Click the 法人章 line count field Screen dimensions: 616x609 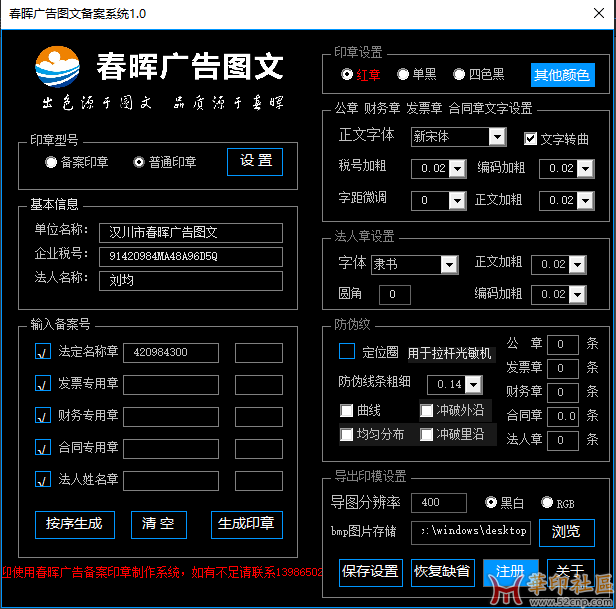(563, 440)
